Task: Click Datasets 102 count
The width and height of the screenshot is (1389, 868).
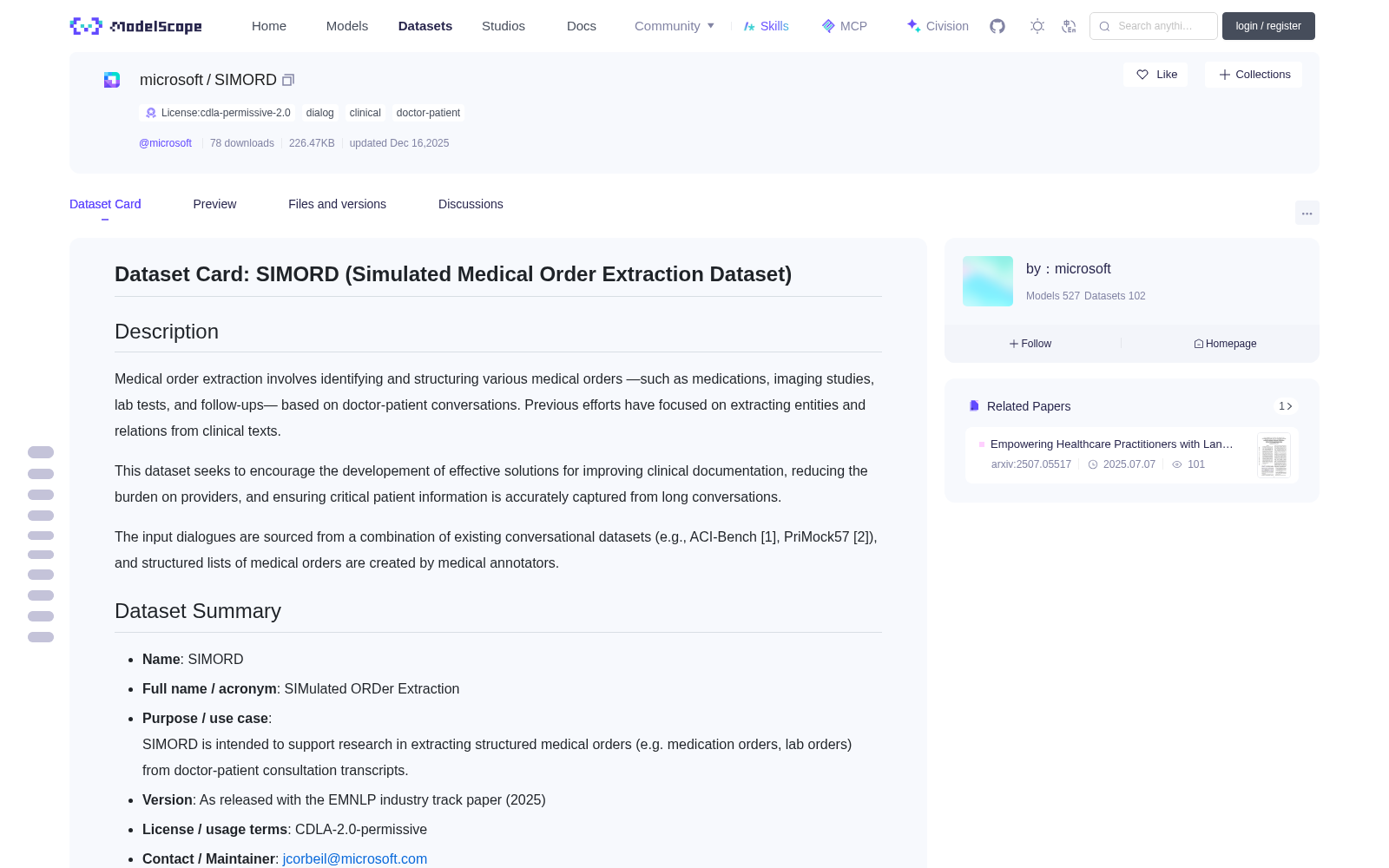Action: point(1115,296)
